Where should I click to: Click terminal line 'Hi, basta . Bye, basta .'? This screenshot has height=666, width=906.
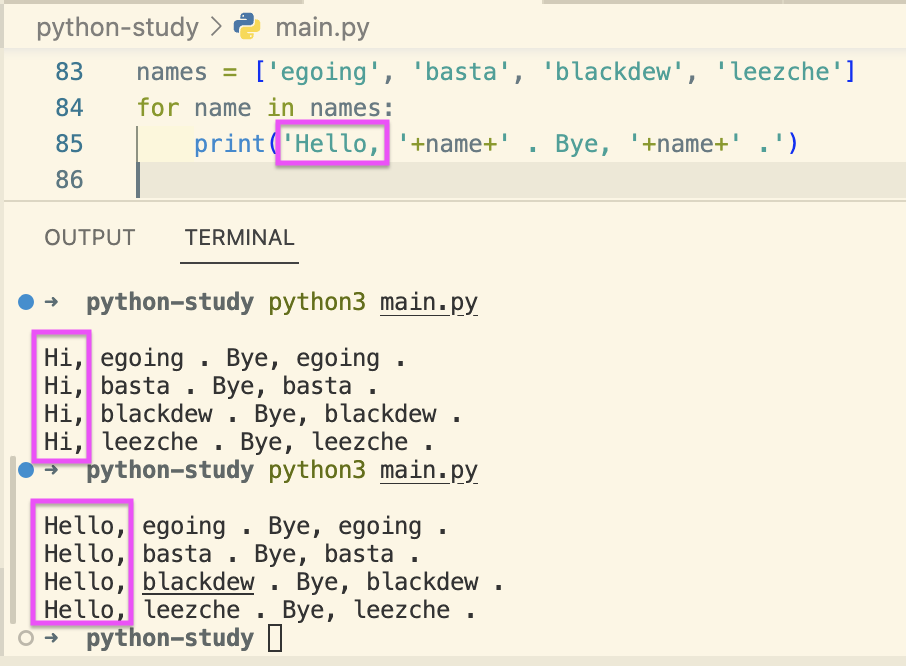point(210,386)
